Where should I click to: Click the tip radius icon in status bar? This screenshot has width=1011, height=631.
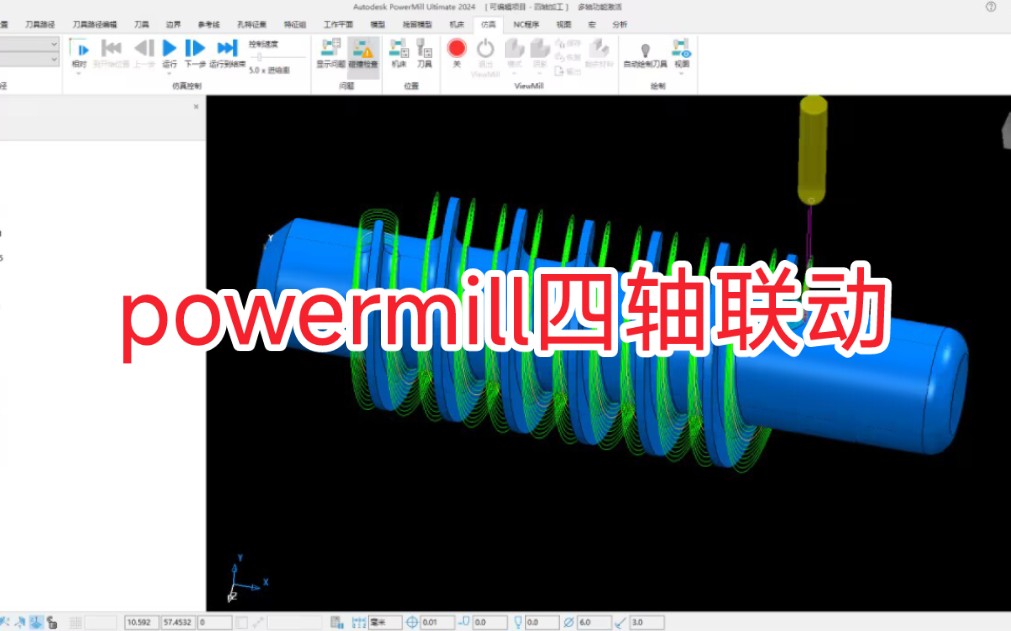coord(620,622)
